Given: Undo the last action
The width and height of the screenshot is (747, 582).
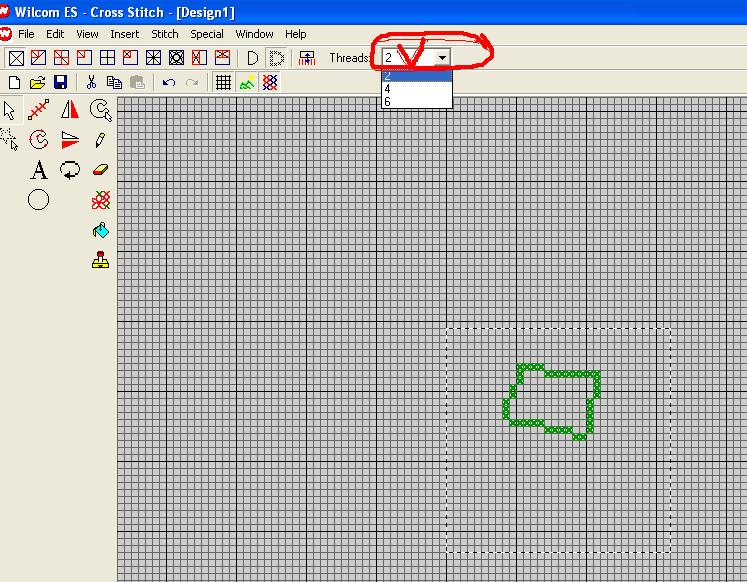Looking at the screenshot, I should pyautogui.click(x=169, y=83).
